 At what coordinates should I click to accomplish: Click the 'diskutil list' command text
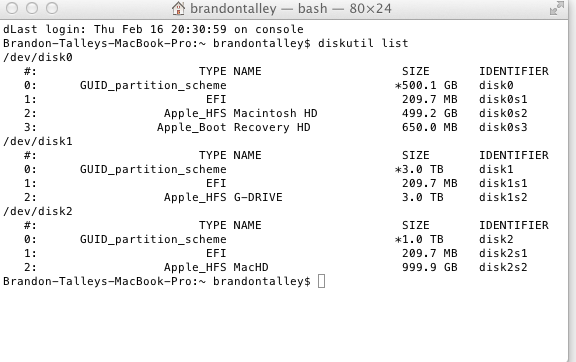click(363, 43)
